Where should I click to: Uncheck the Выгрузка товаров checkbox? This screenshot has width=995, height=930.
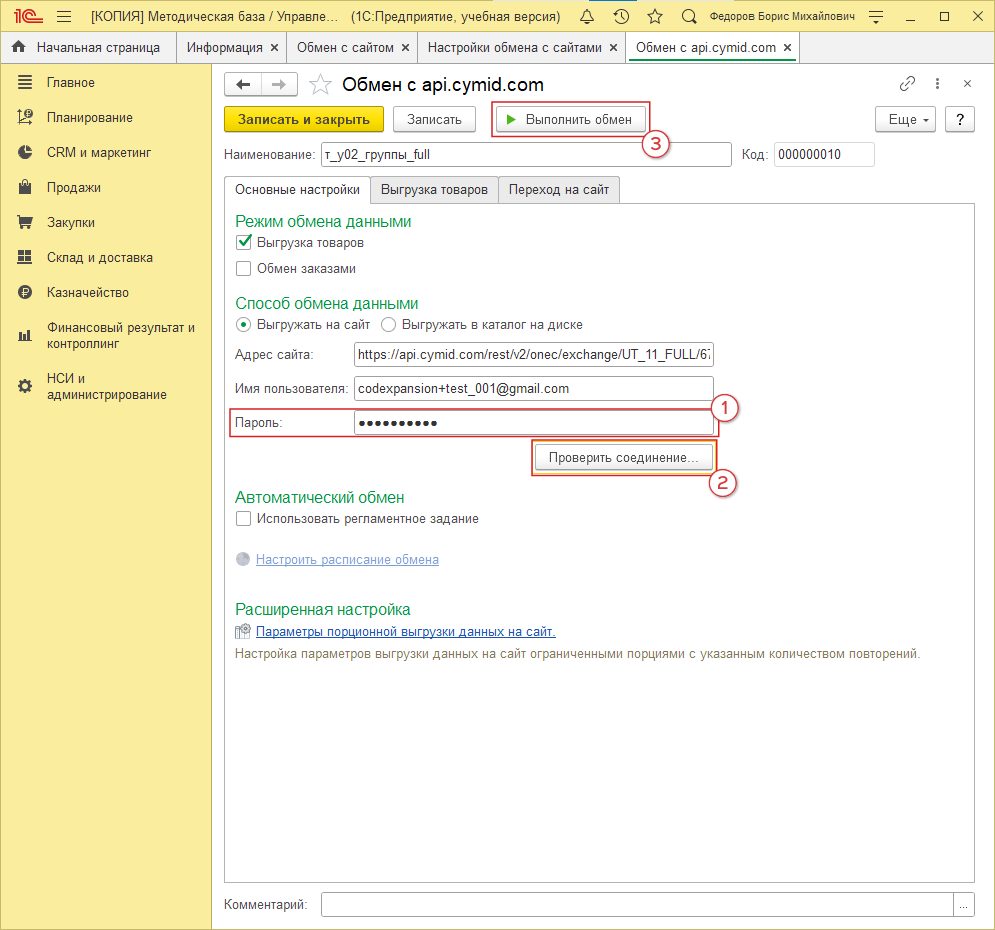[243, 242]
